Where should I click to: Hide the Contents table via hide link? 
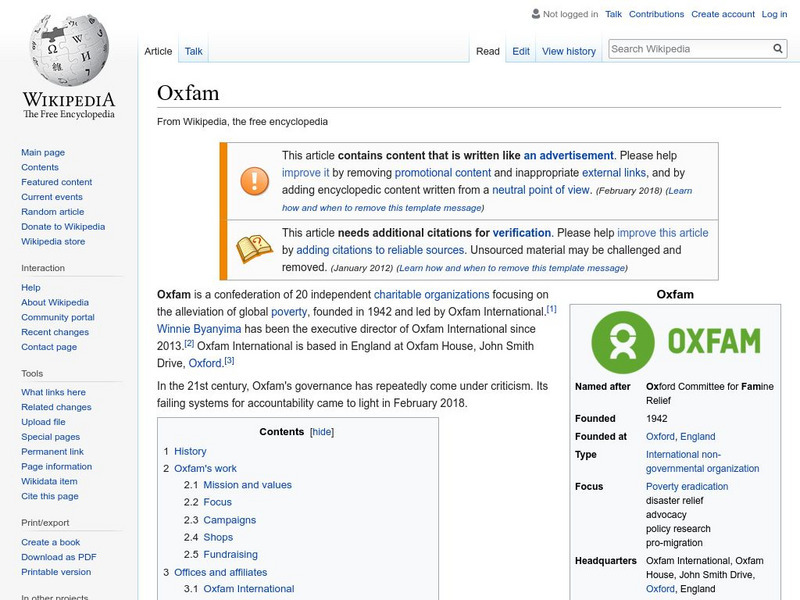point(322,432)
